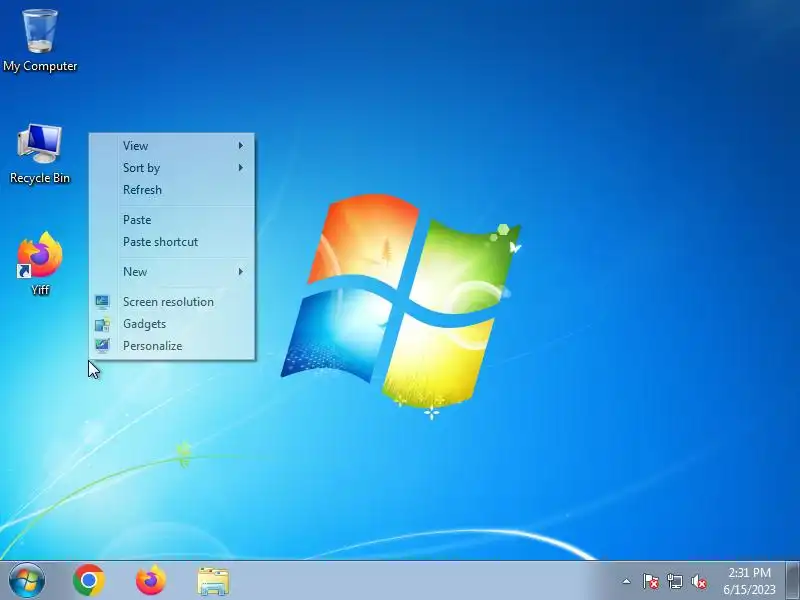Open Screen resolution settings
The width and height of the screenshot is (800, 600).
173,302
